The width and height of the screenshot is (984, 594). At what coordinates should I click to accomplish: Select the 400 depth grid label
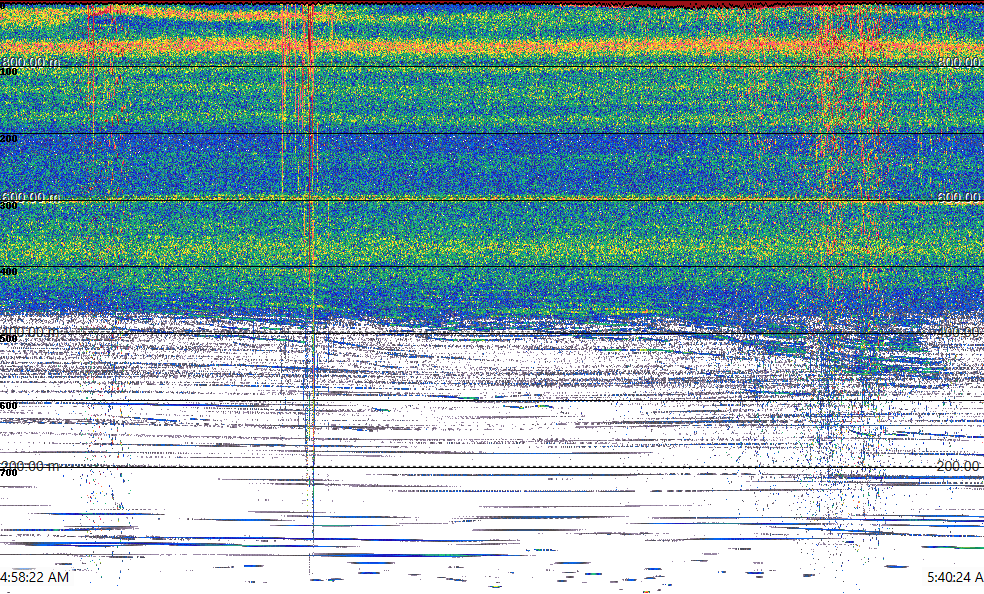[9, 272]
